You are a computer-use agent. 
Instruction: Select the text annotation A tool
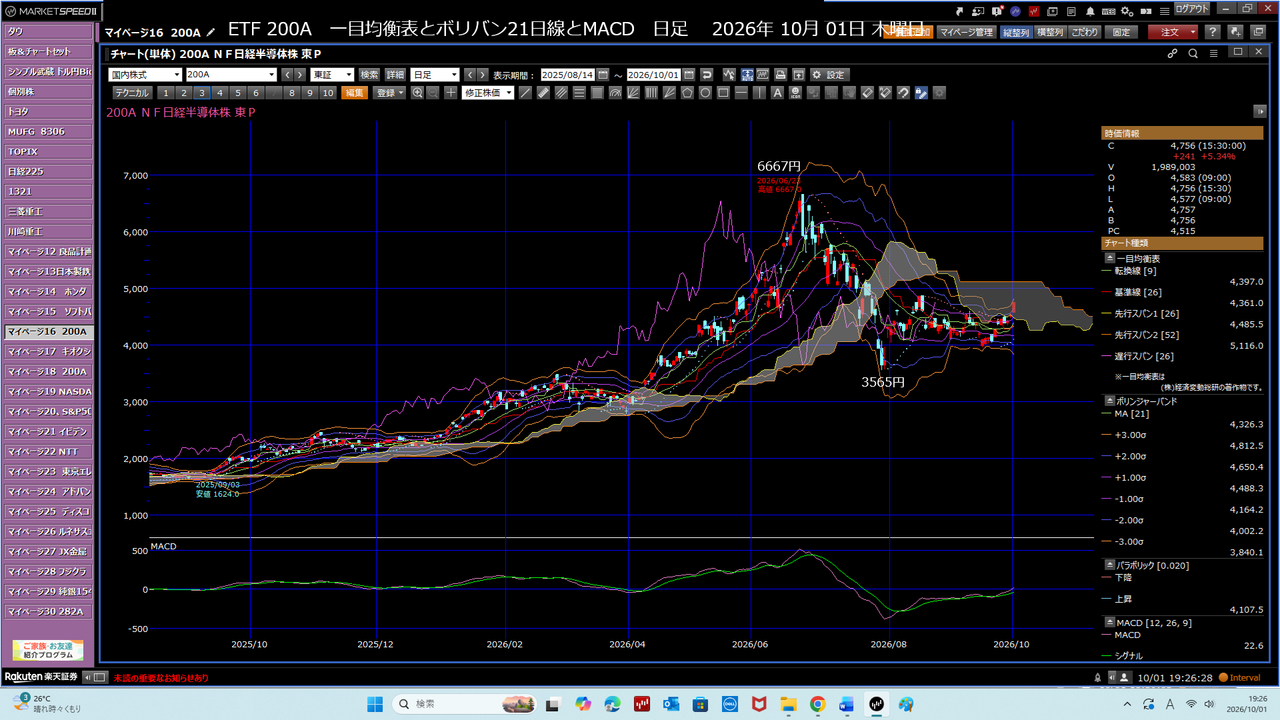[777, 93]
